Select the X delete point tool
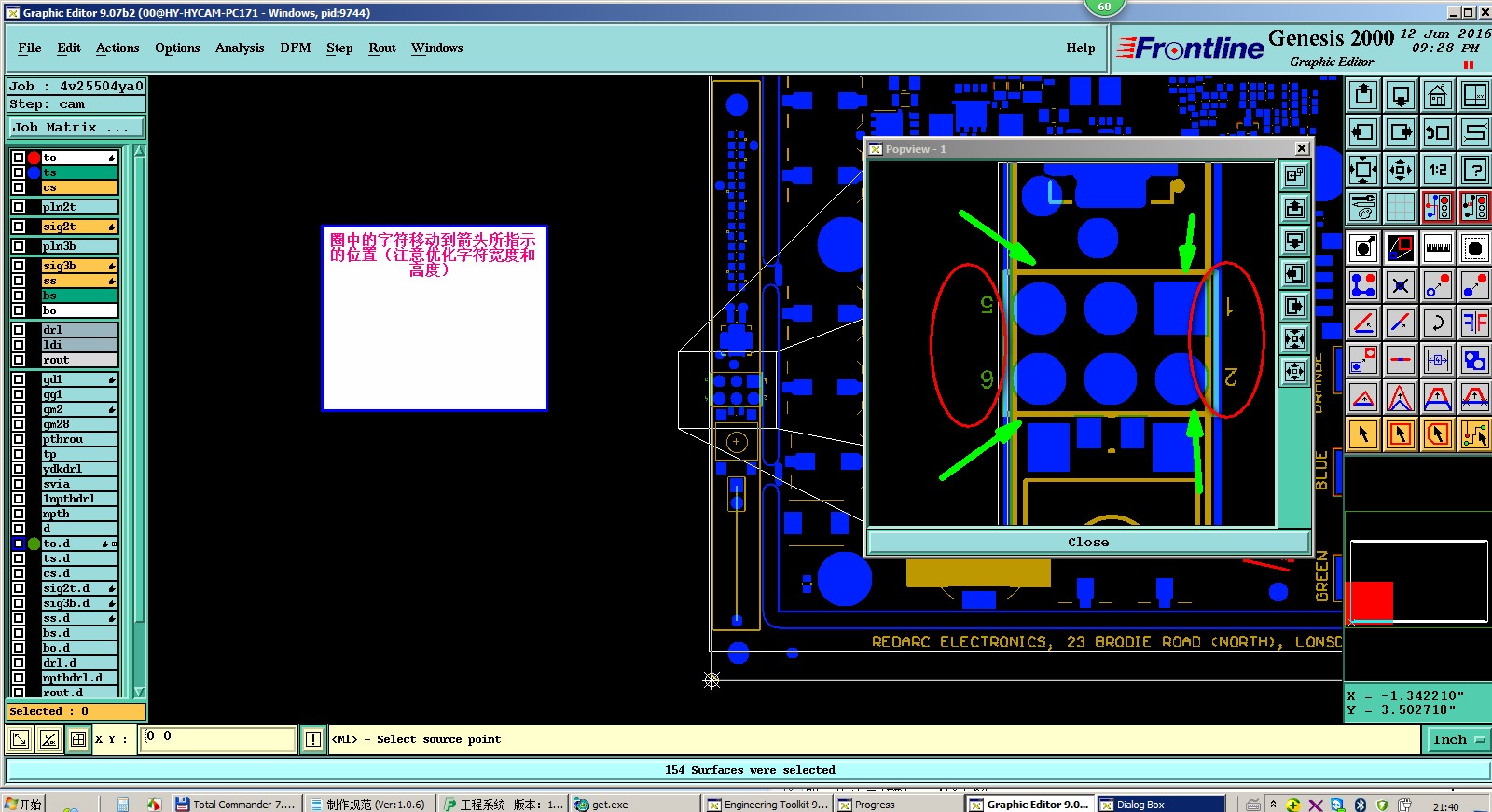This screenshot has width=1492, height=812. 1401,285
